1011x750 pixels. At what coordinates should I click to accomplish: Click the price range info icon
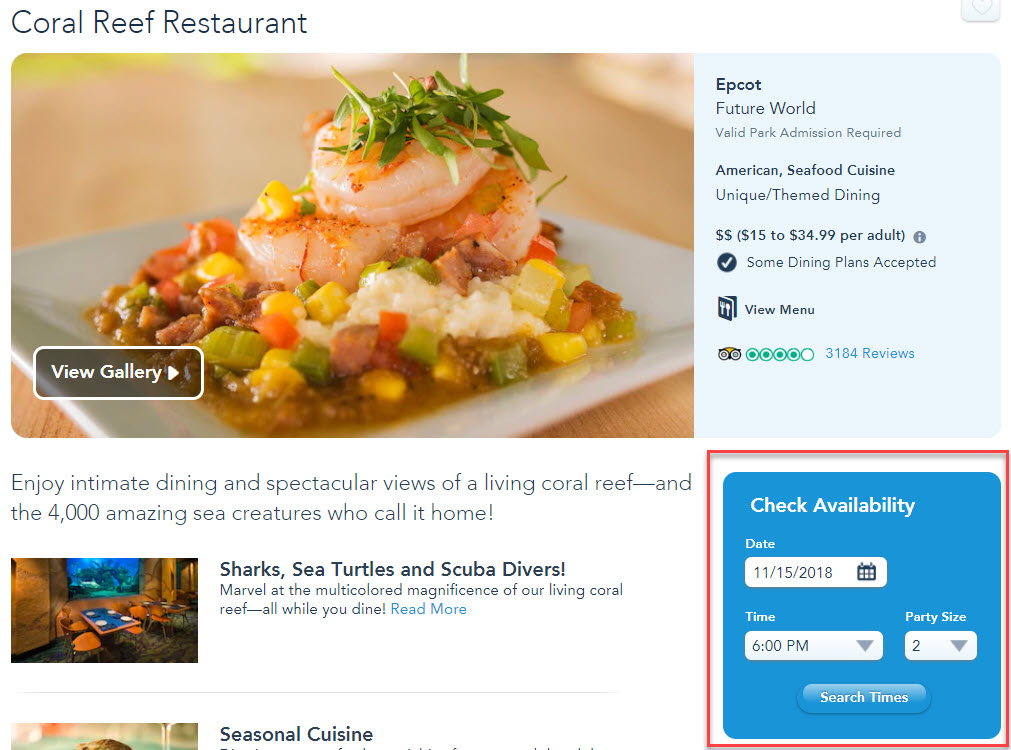(x=919, y=237)
